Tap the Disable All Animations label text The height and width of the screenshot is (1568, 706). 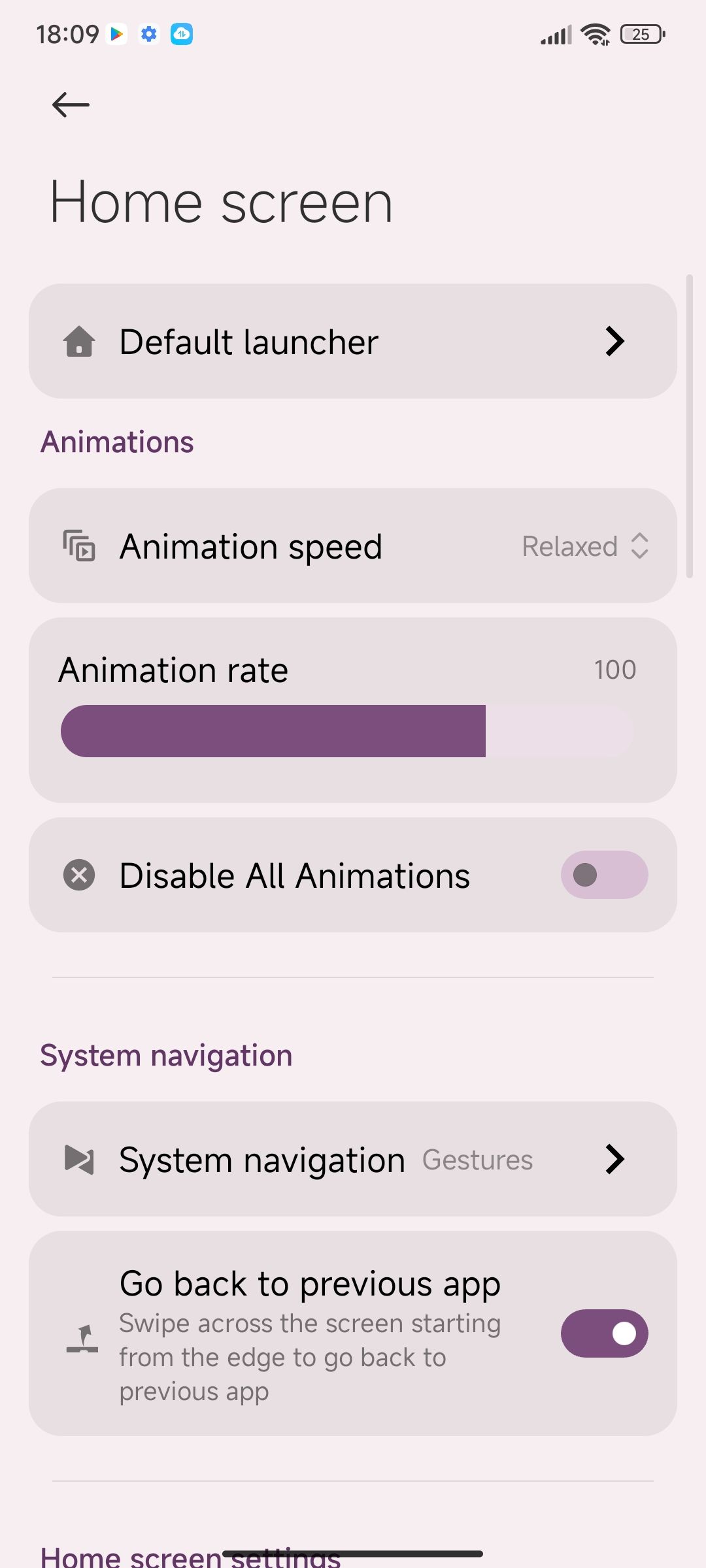pyautogui.click(x=294, y=875)
